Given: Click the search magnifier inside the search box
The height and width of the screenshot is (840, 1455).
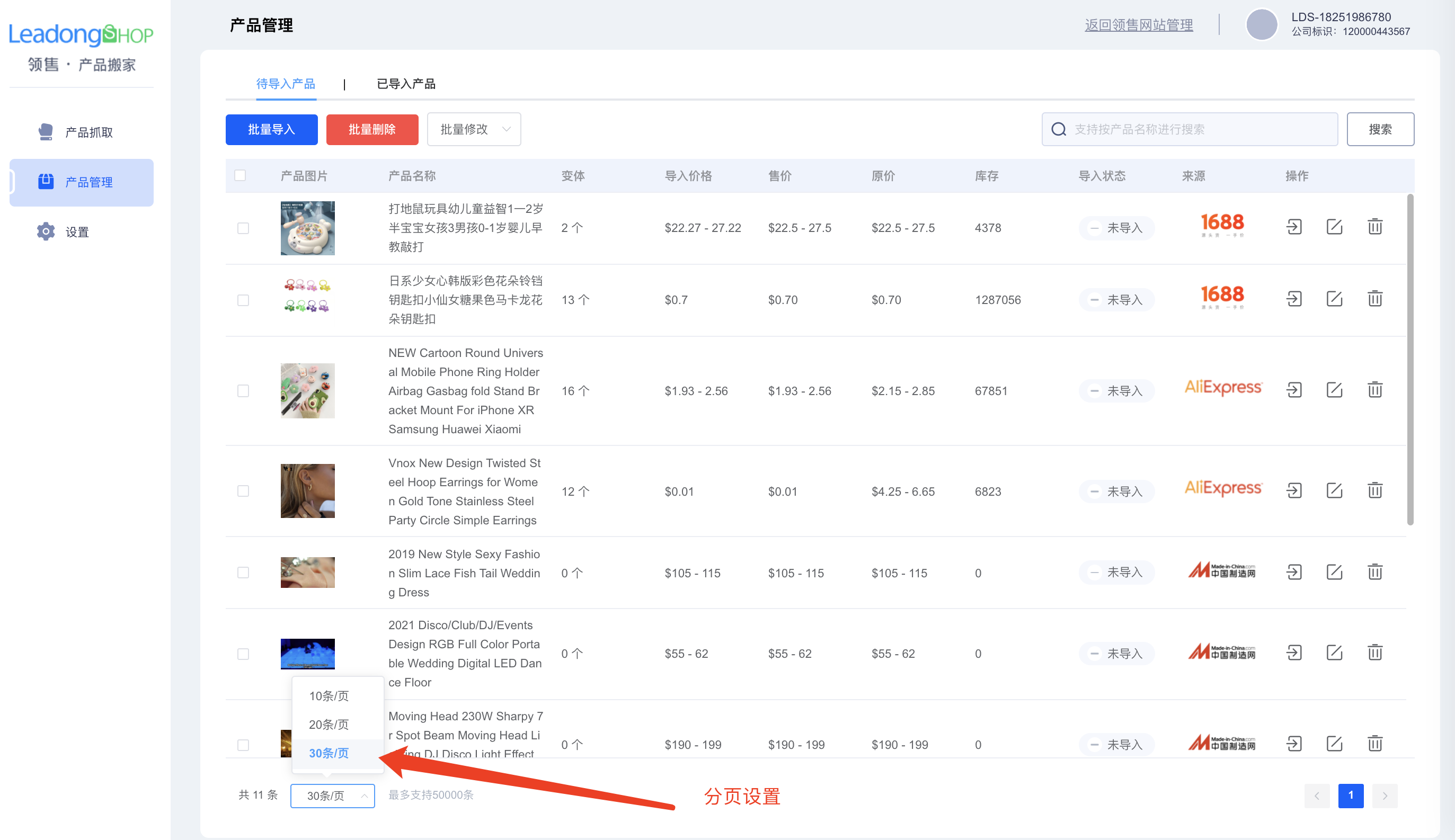Looking at the screenshot, I should 1058,129.
